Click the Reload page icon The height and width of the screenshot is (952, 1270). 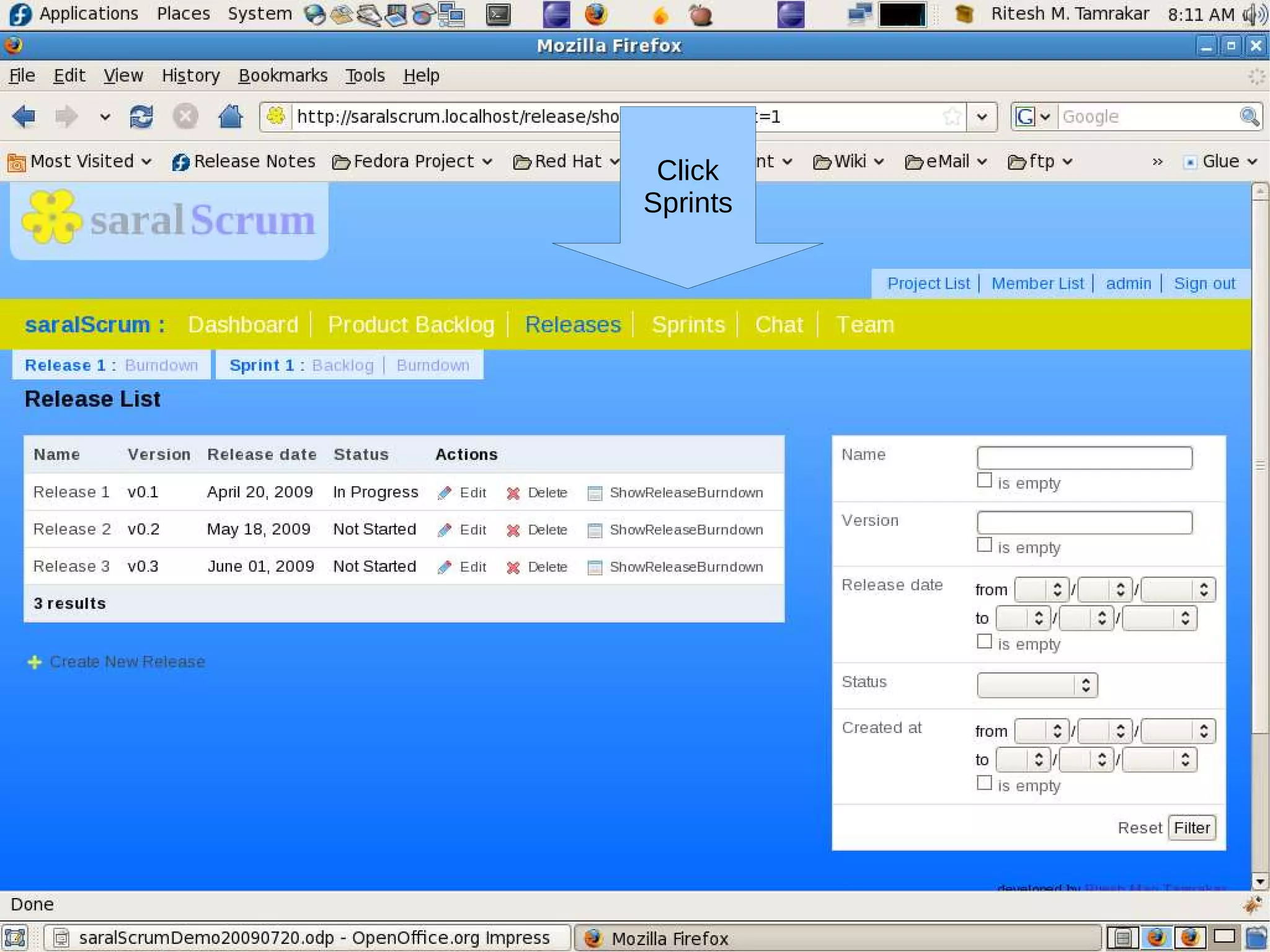point(141,116)
